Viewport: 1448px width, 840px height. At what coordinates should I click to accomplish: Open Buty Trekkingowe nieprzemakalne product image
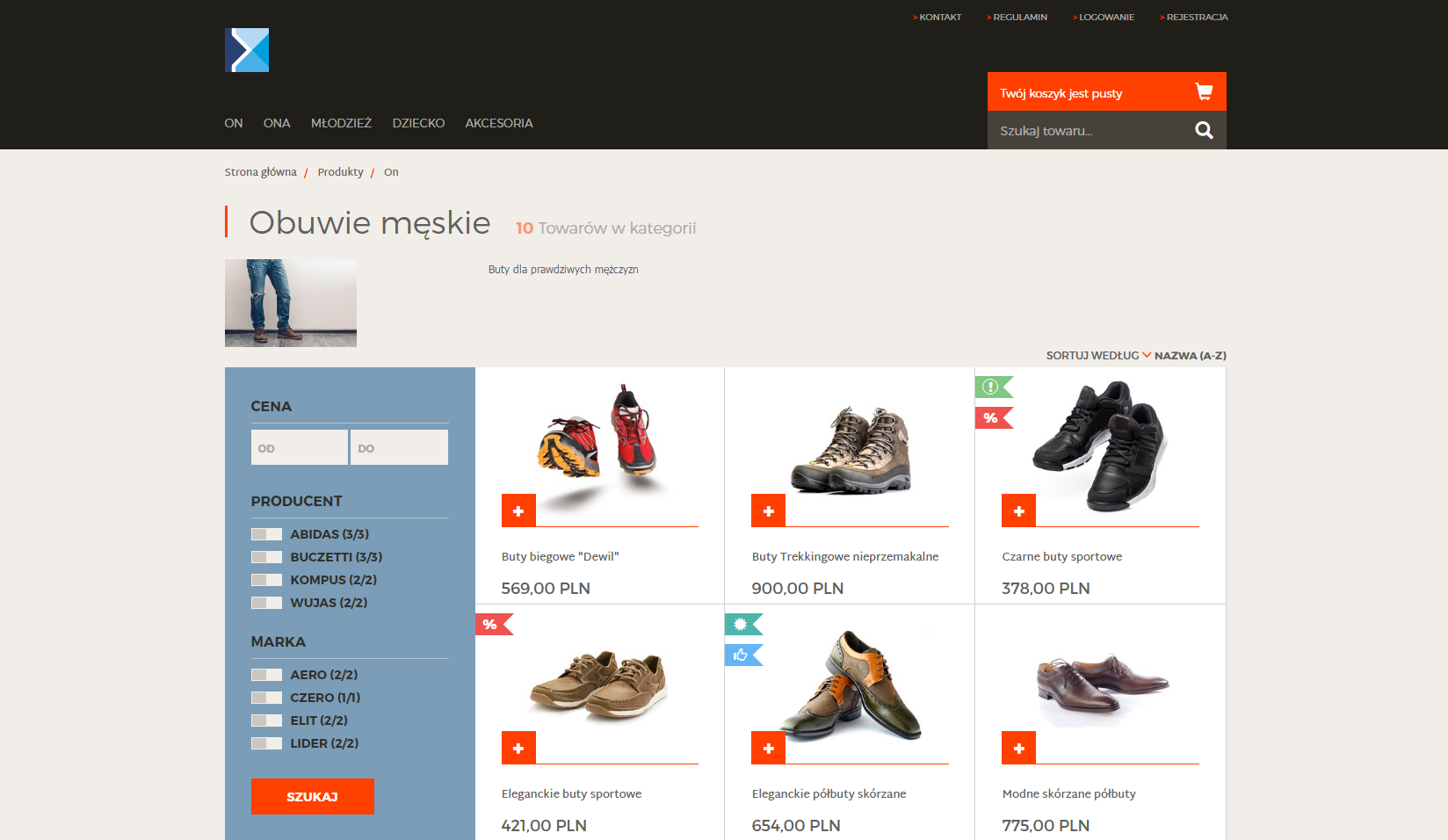851,448
